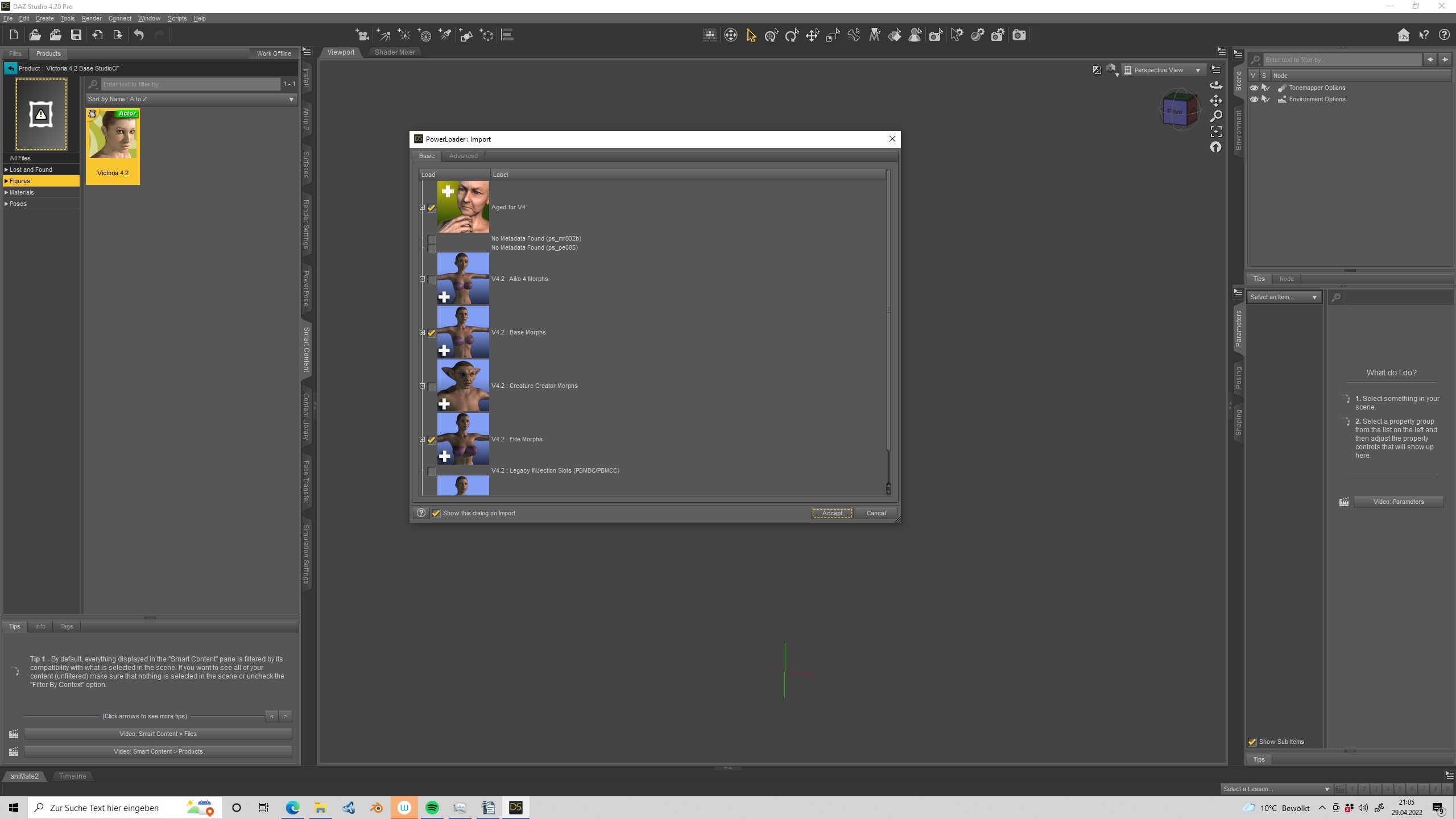The image size is (1456, 819).
Task: Open Spotify from the Windows taskbar
Action: [x=432, y=808]
